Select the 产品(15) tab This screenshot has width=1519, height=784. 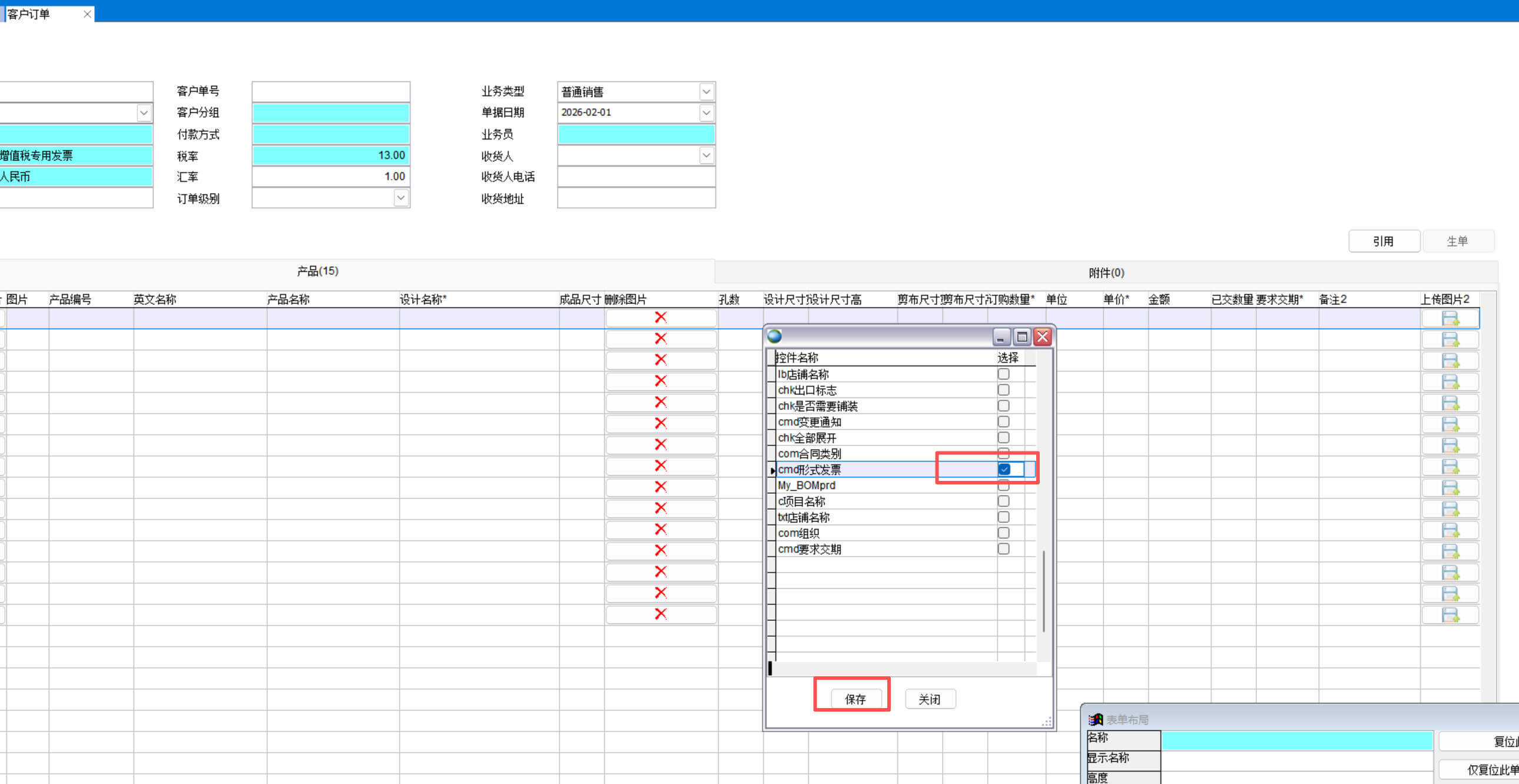317,271
